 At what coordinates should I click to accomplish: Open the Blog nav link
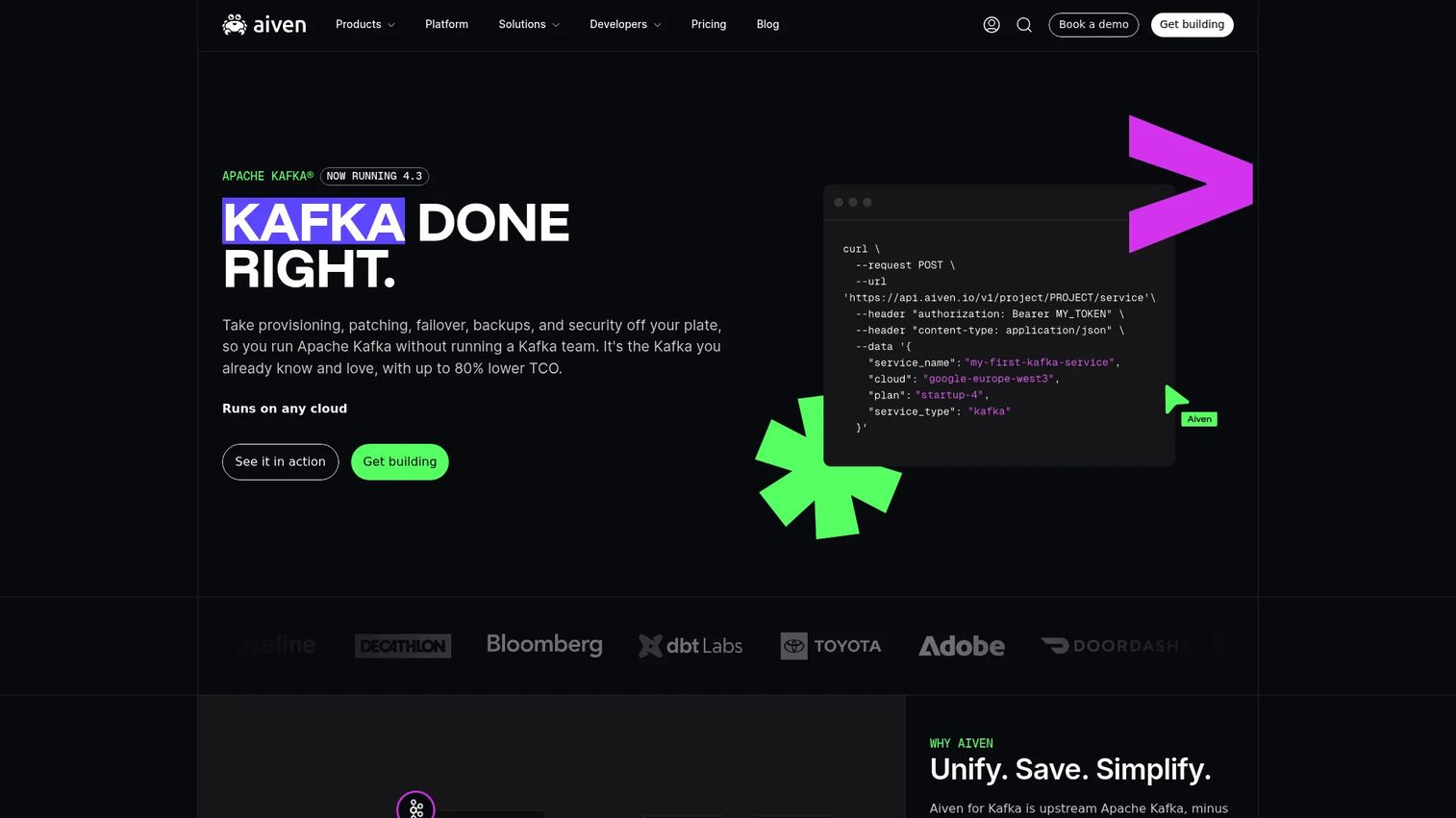767,25
